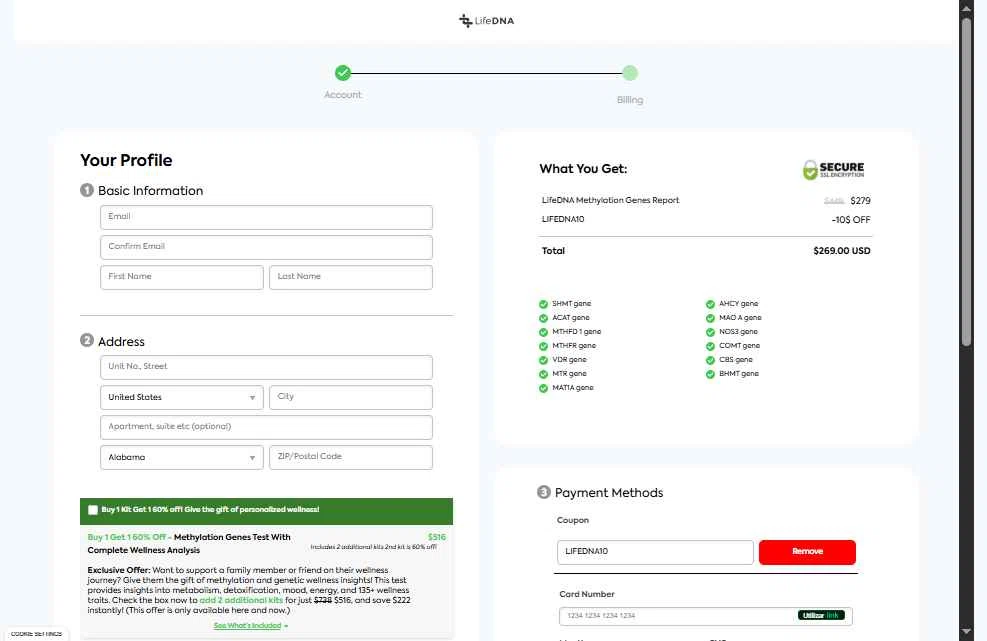Click the Secure SSL encryption badge
Viewport: 987px width, 641px height.
point(833,169)
